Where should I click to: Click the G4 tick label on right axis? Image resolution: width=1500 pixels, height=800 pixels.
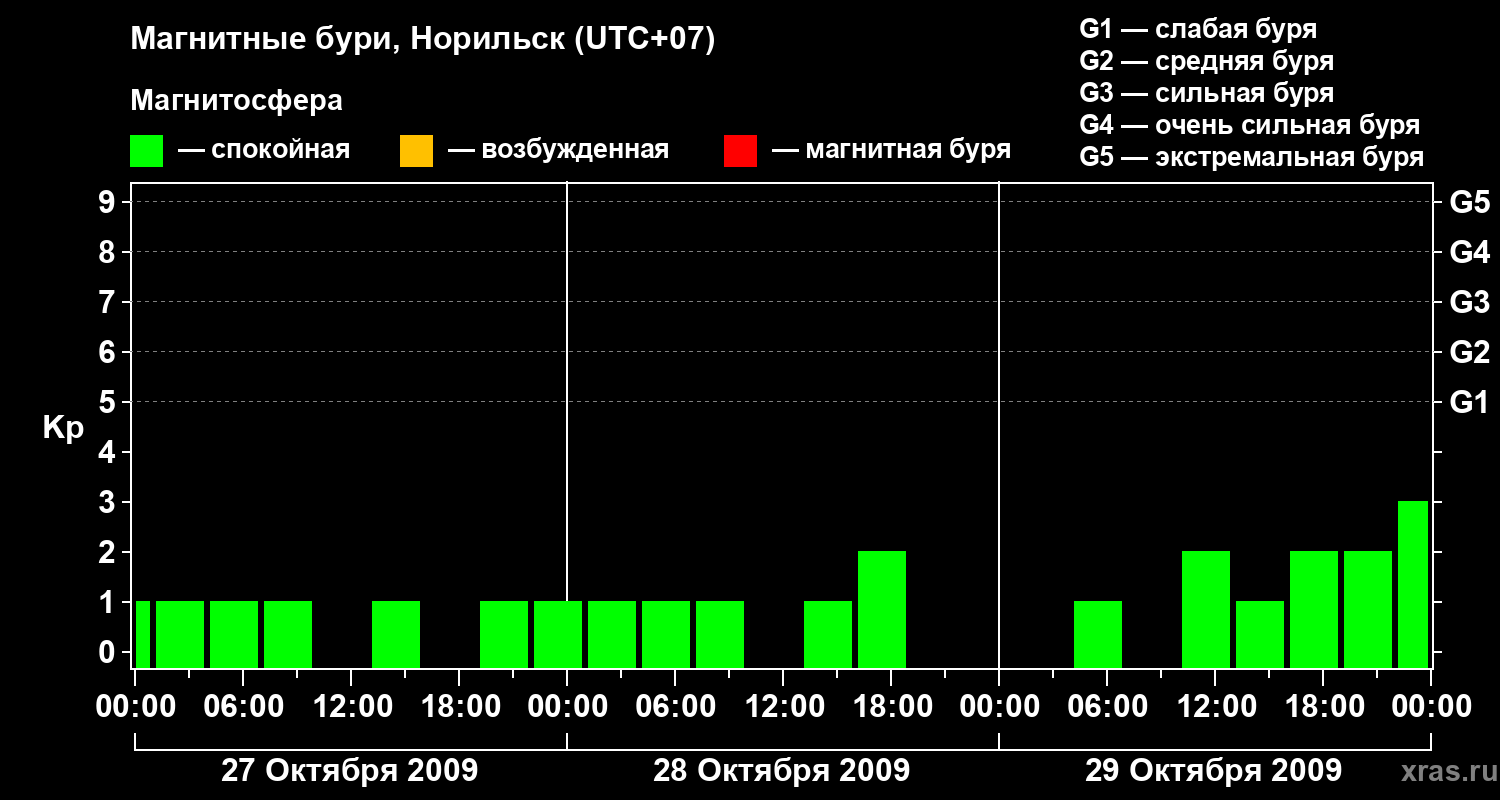[x=1470, y=252]
